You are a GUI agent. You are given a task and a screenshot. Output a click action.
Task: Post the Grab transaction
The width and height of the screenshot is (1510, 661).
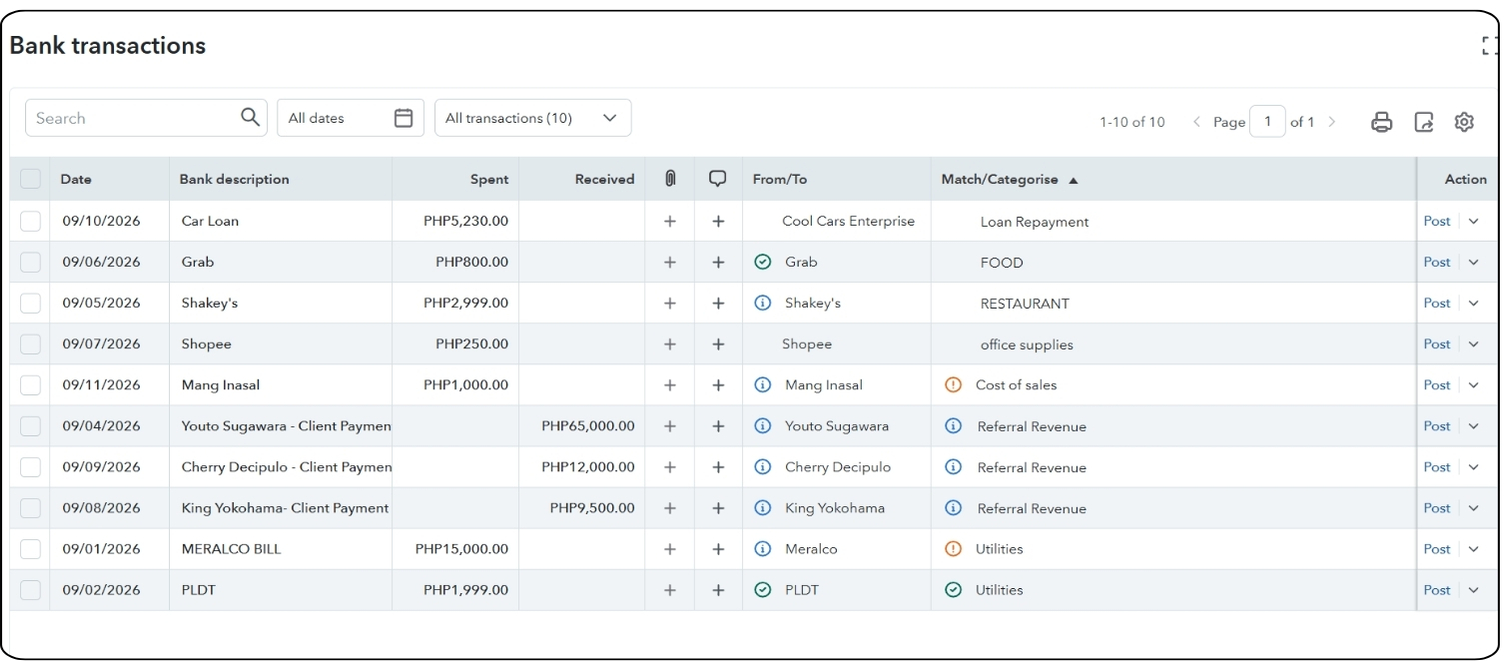click(1437, 262)
